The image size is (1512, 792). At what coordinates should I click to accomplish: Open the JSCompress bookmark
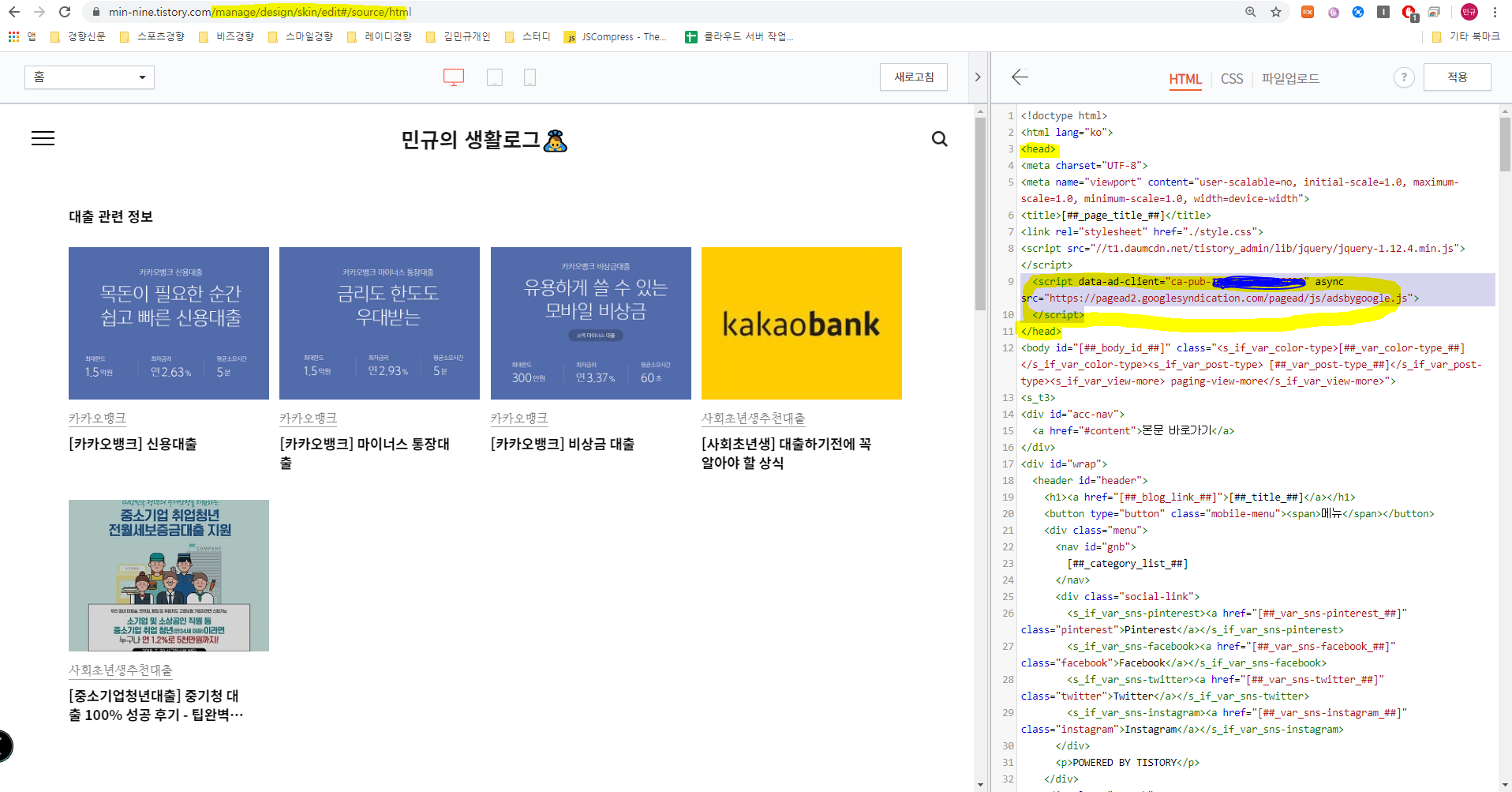point(616,36)
